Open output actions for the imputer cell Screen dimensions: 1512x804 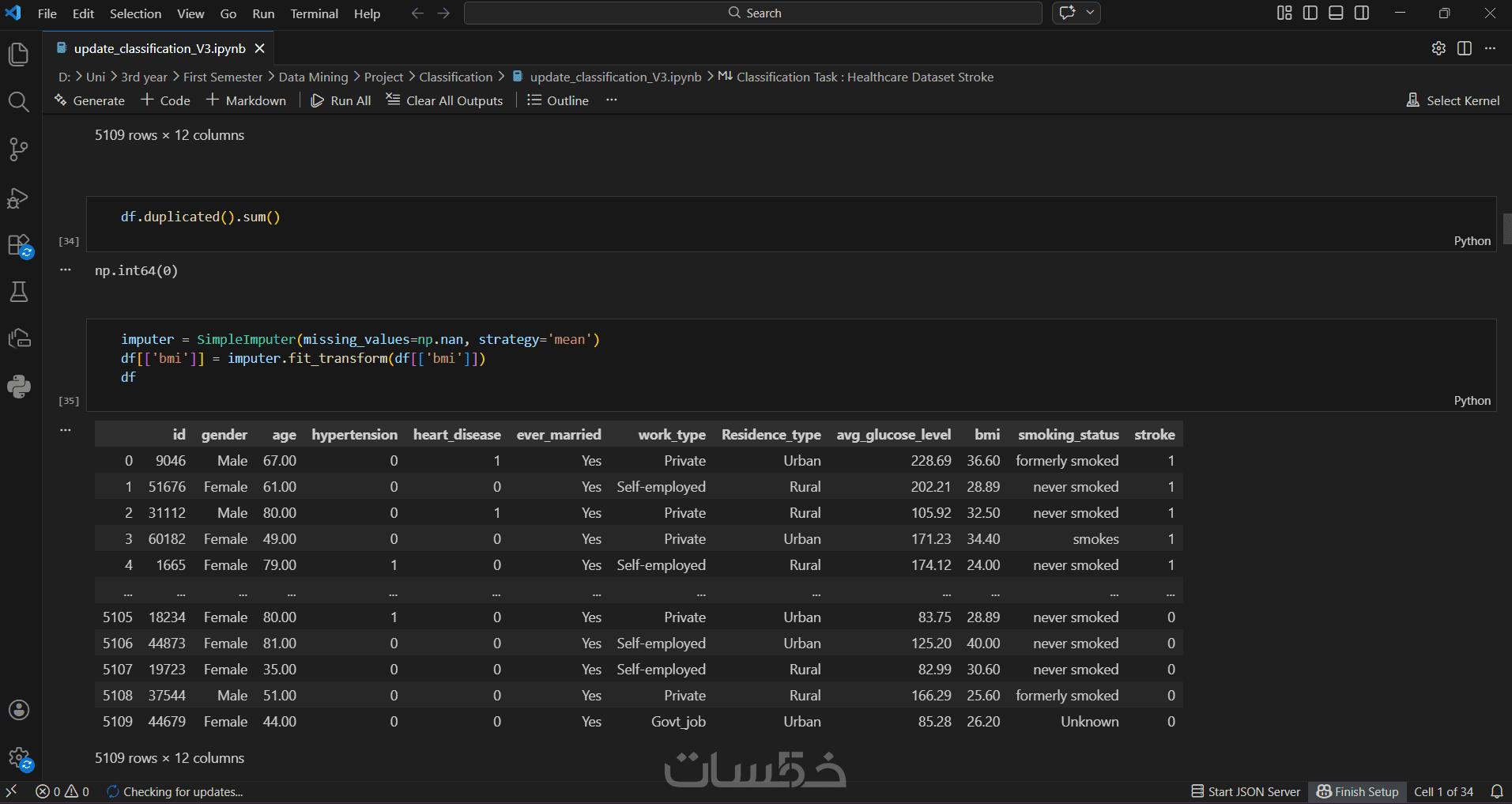66,430
